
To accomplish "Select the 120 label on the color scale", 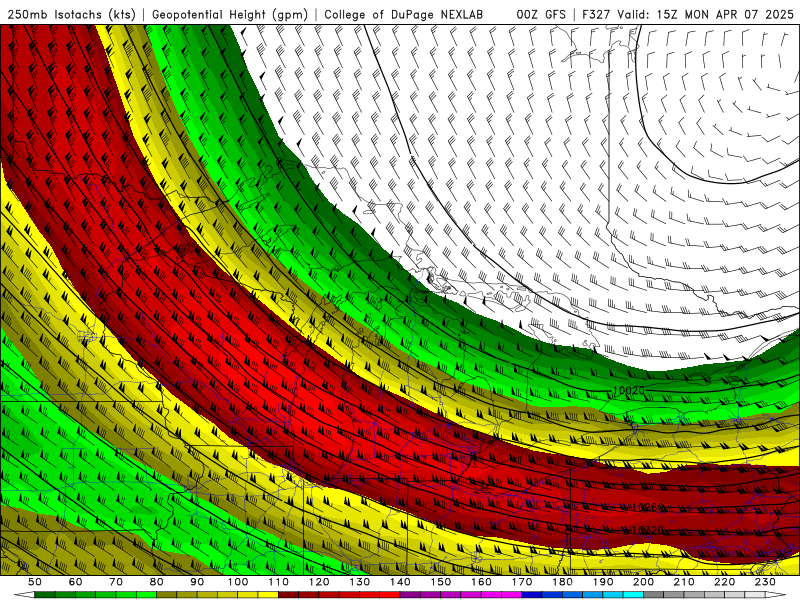I will tap(319, 582).
